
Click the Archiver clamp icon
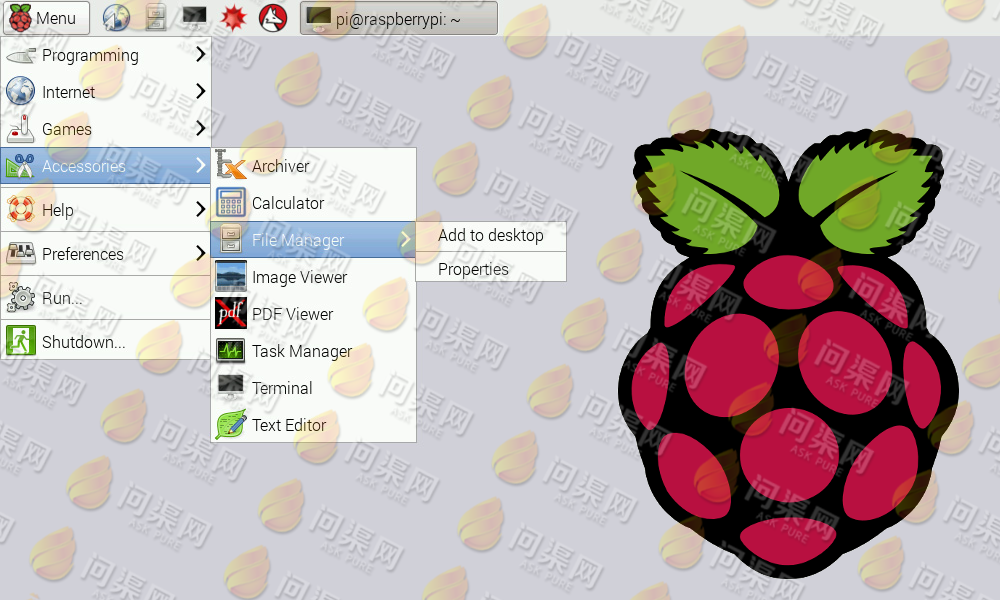click(230, 165)
